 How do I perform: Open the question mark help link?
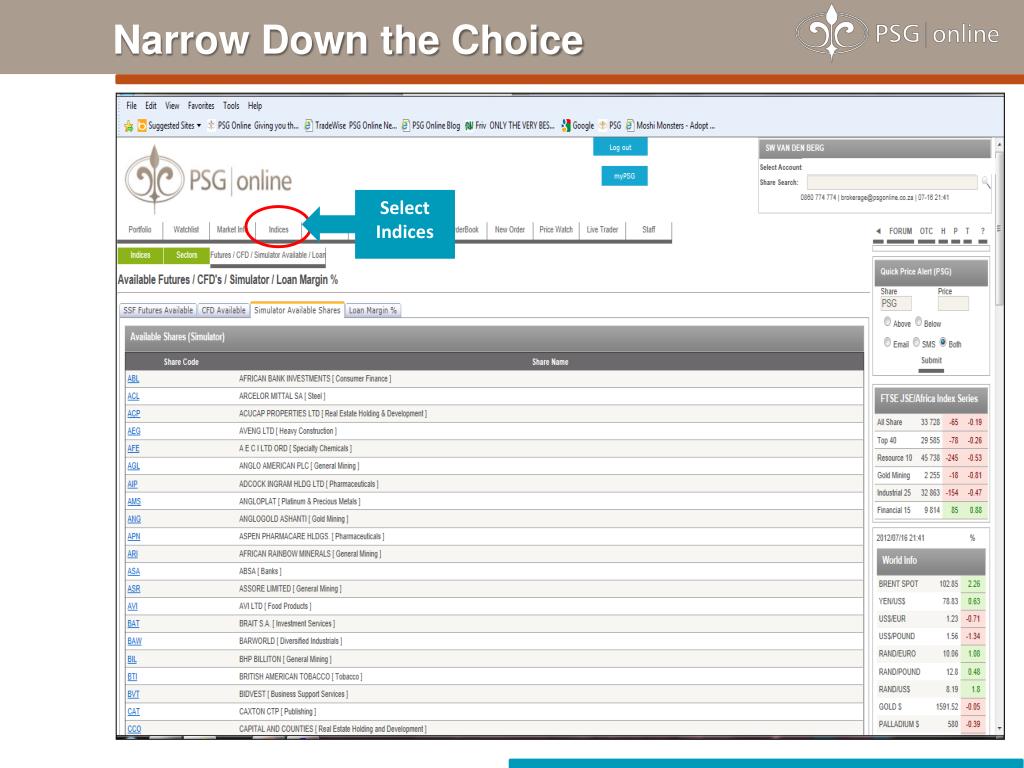pyautogui.click(x=982, y=231)
